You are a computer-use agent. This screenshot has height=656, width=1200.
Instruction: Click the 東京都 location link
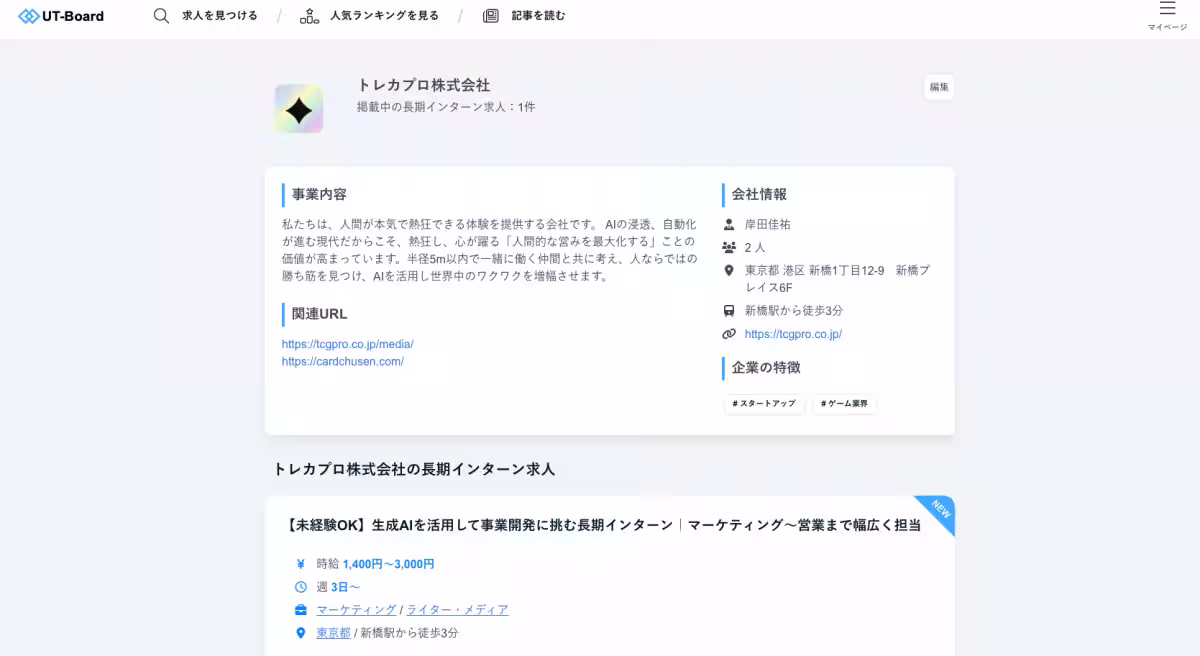tap(334, 633)
